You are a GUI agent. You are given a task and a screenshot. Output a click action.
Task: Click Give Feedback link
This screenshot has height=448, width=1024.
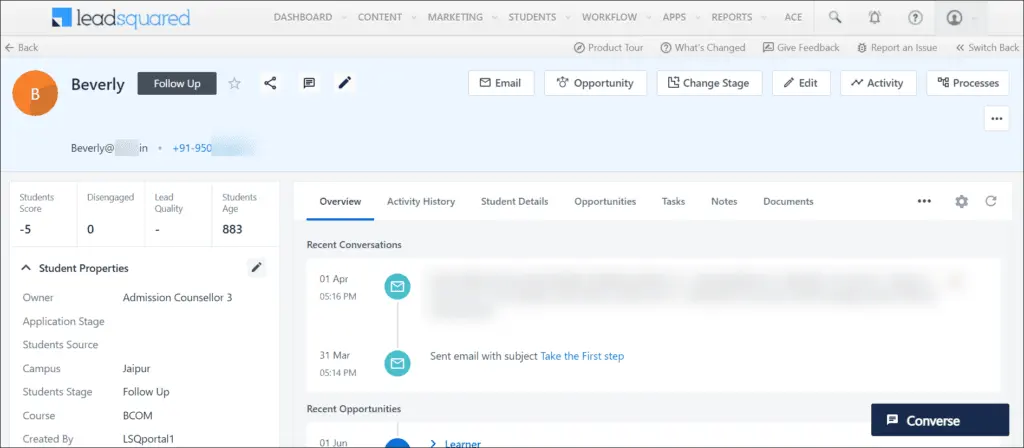tap(801, 48)
